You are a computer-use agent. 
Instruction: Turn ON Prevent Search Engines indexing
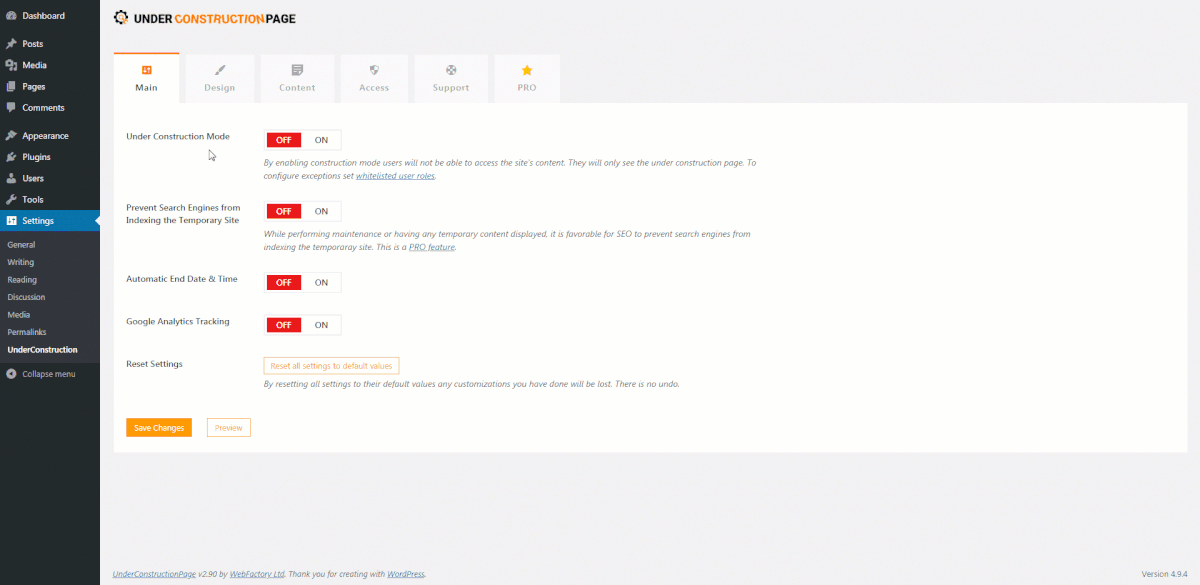pos(321,211)
